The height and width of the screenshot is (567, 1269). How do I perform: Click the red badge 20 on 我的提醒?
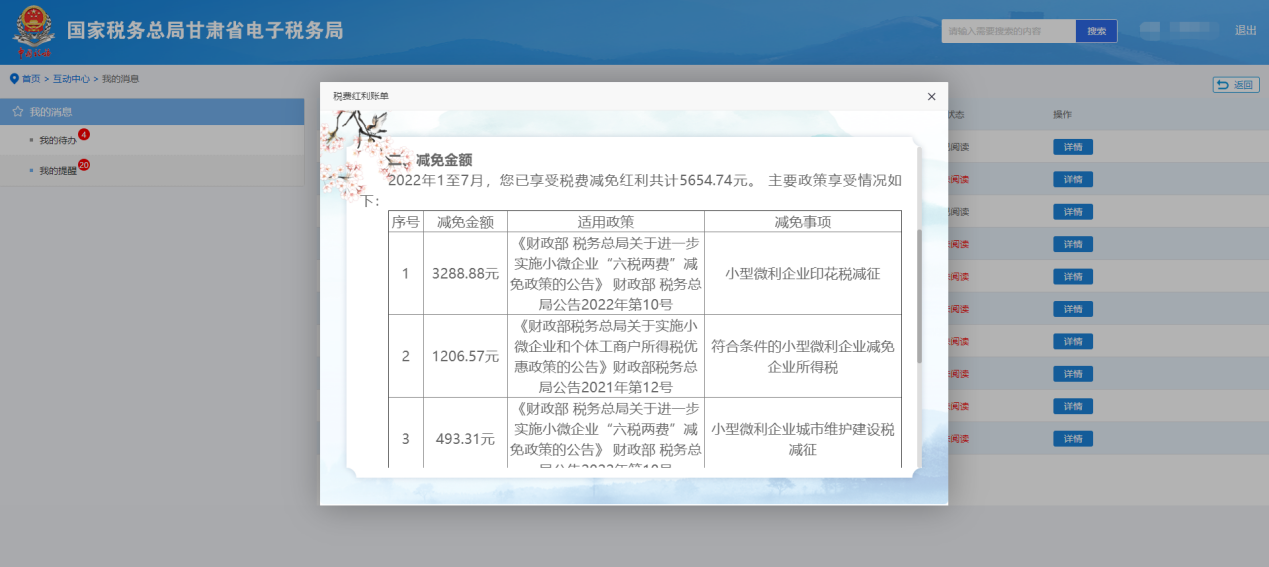84,165
